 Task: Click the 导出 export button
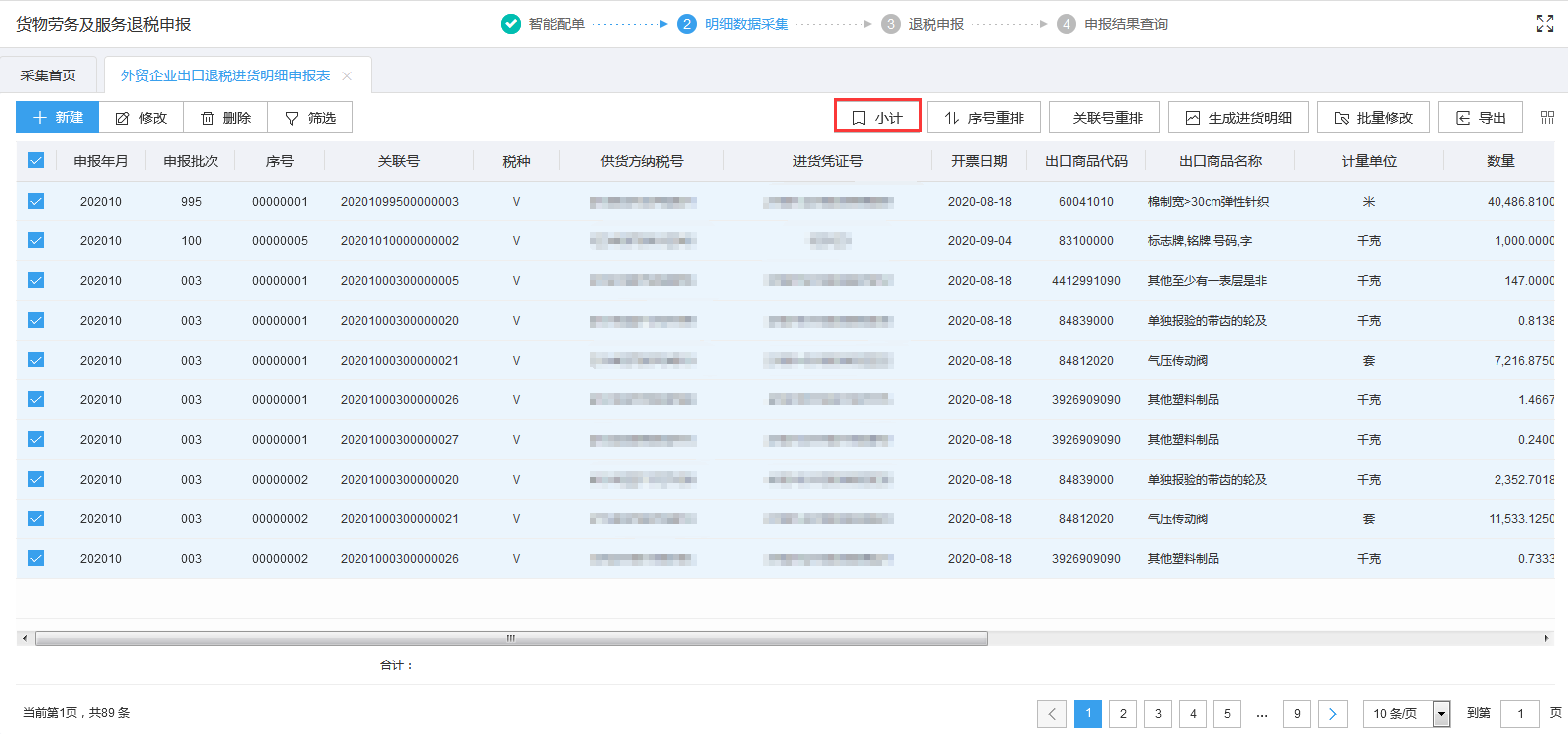point(1481,117)
